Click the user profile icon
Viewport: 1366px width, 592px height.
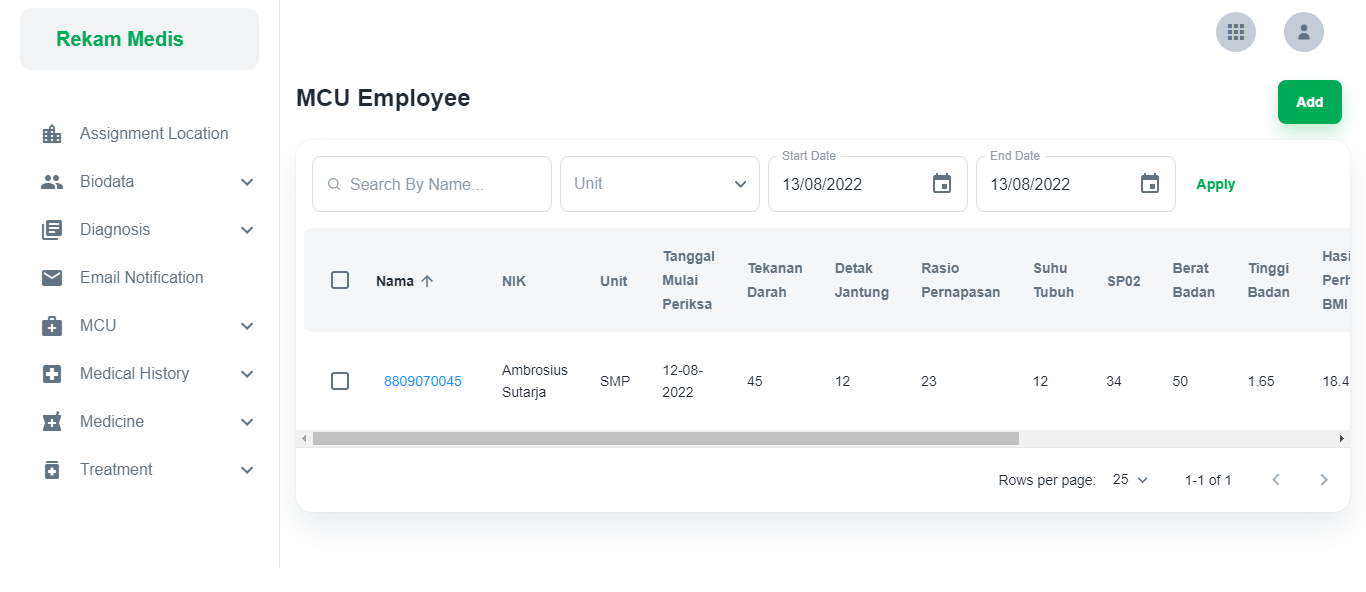click(1304, 32)
